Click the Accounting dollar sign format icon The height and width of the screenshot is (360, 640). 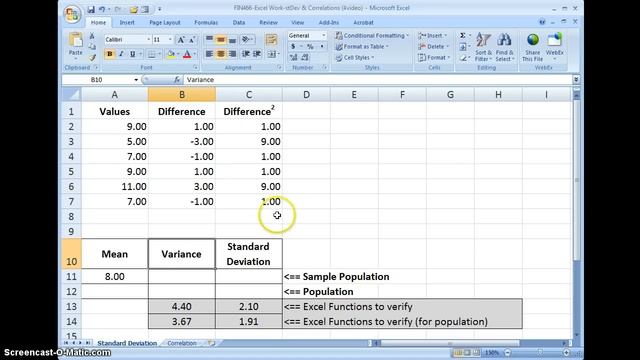pyautogui.click(x=293, y=47)
